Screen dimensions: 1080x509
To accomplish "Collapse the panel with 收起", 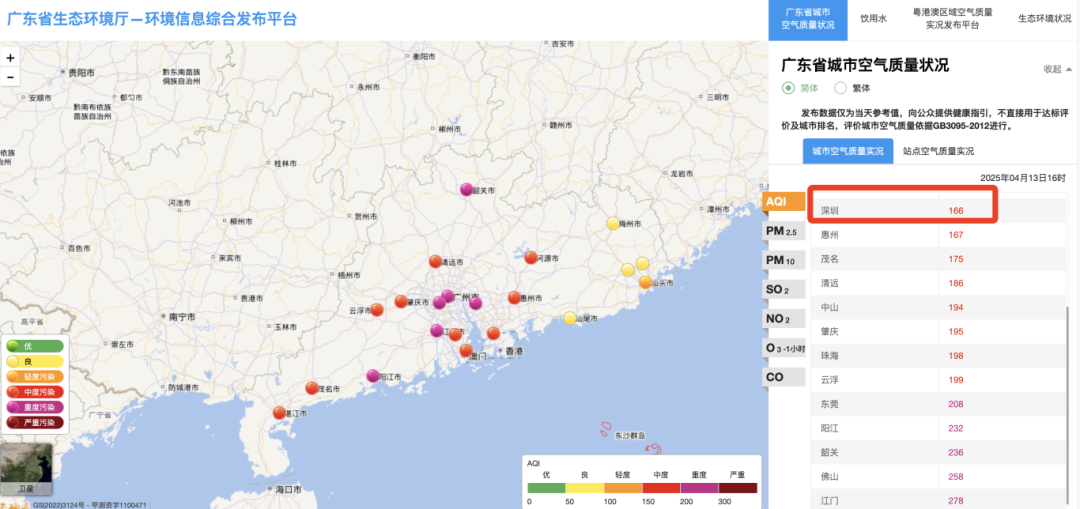I will click(1057, 69).
